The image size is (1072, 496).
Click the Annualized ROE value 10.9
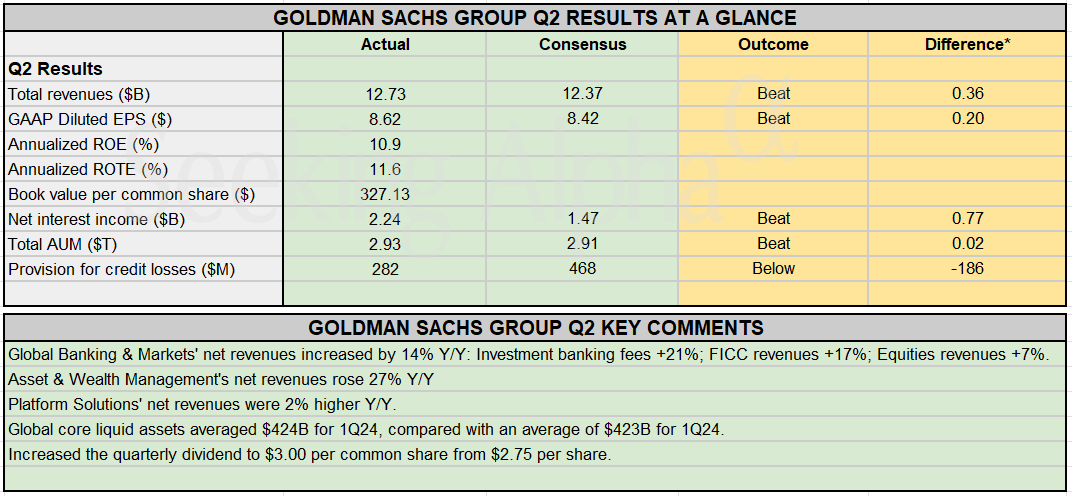[385, 144]
